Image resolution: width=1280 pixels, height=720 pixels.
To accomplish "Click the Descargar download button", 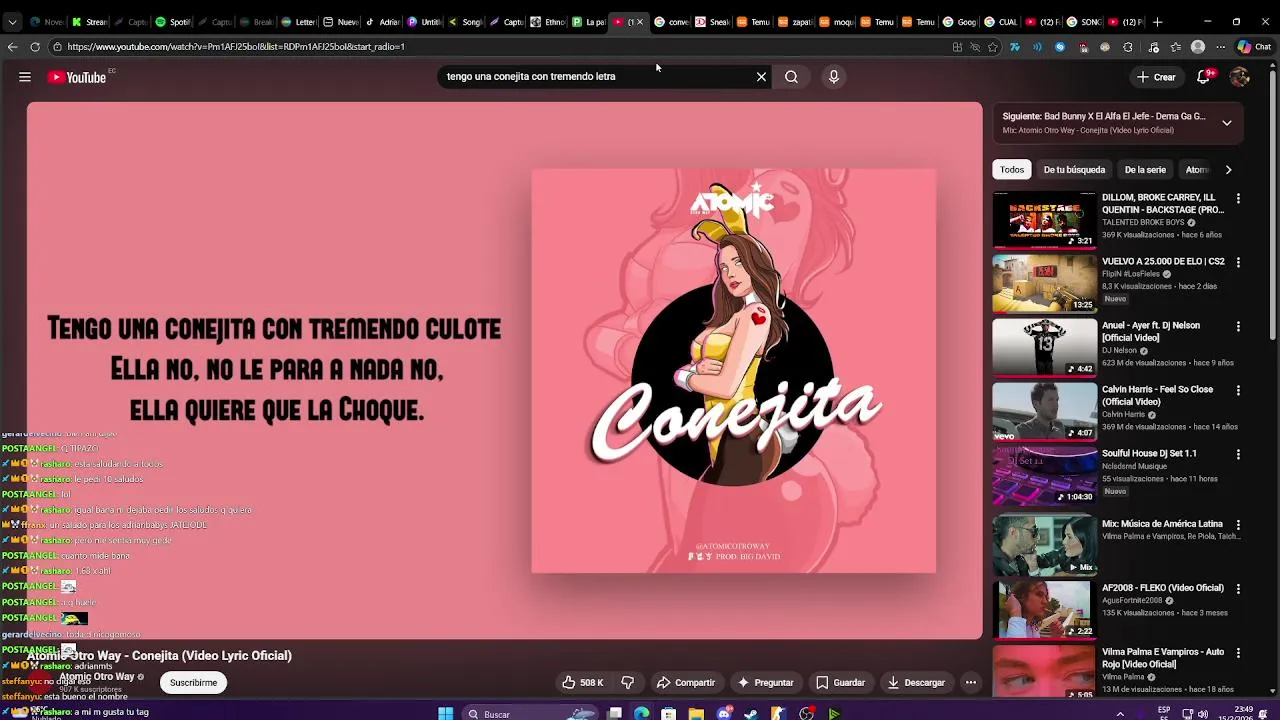I will (916, 683).
